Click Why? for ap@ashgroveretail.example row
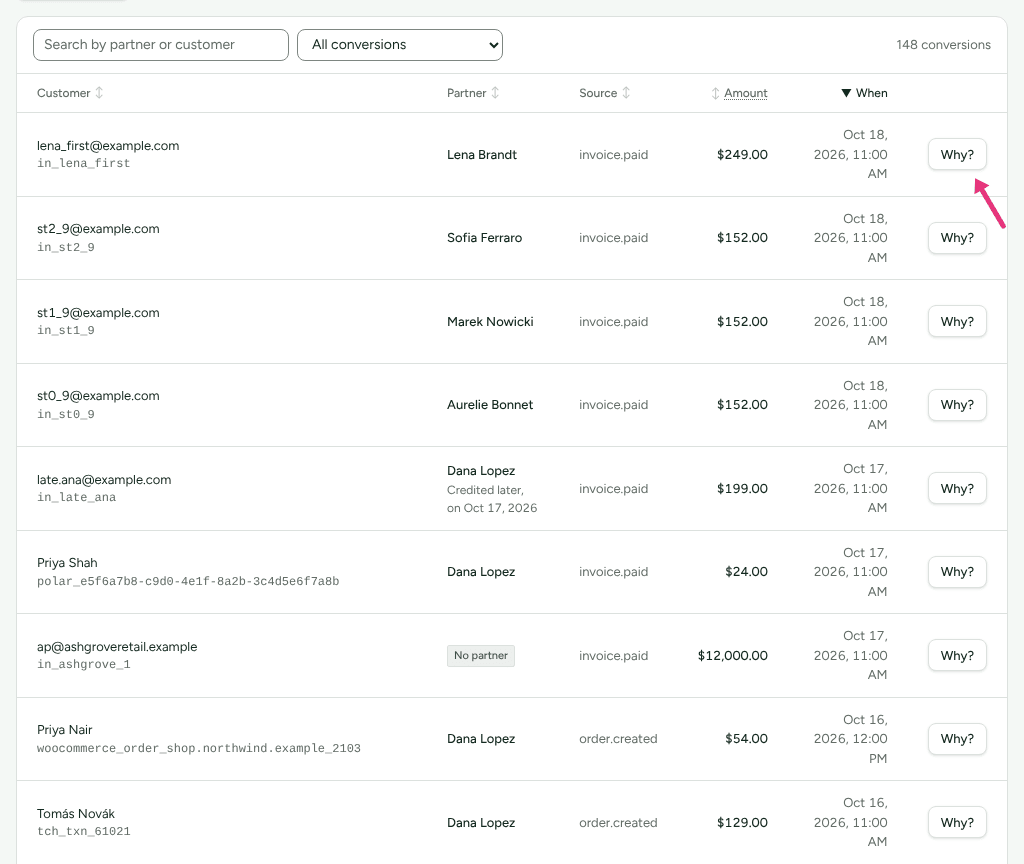1024x864 pixels. pyautogui.click(x=957, y=656)
